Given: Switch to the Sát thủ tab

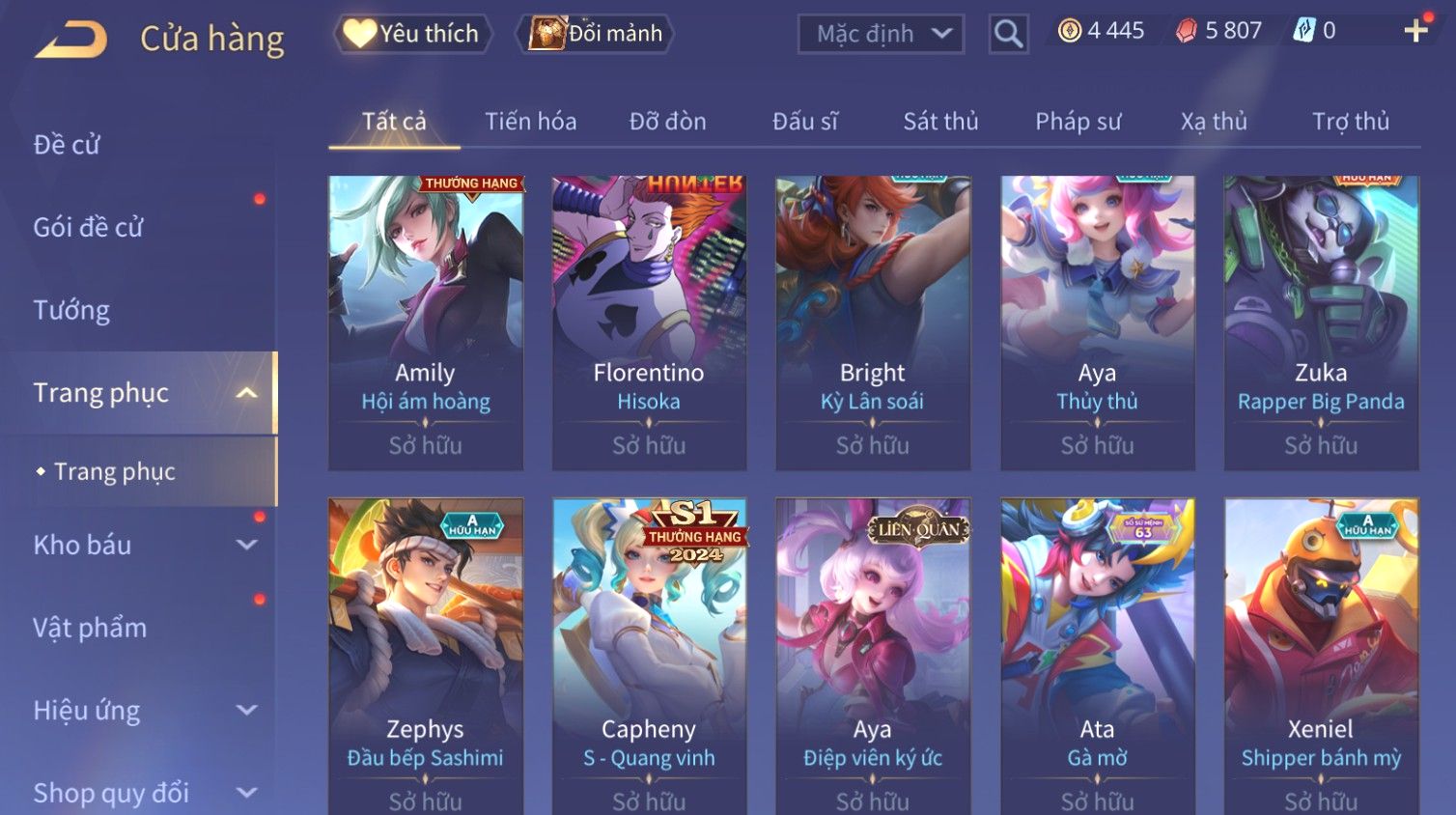Looking at the screenshot, I should coord(940,122).
